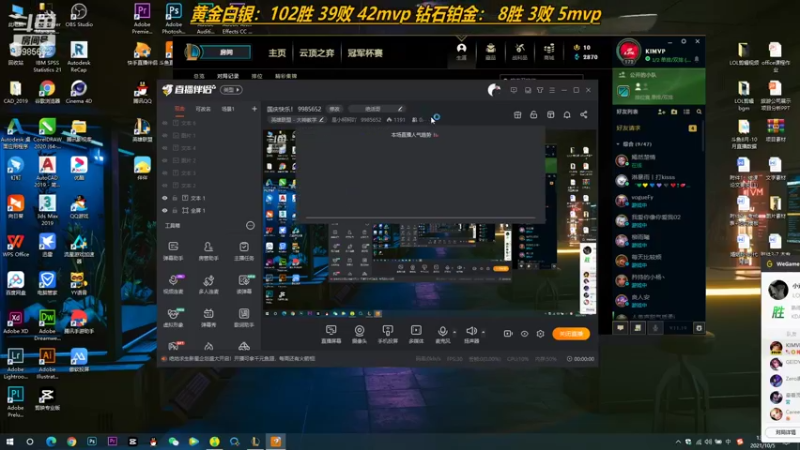Open the profile icon in League client

click(461, 51)
